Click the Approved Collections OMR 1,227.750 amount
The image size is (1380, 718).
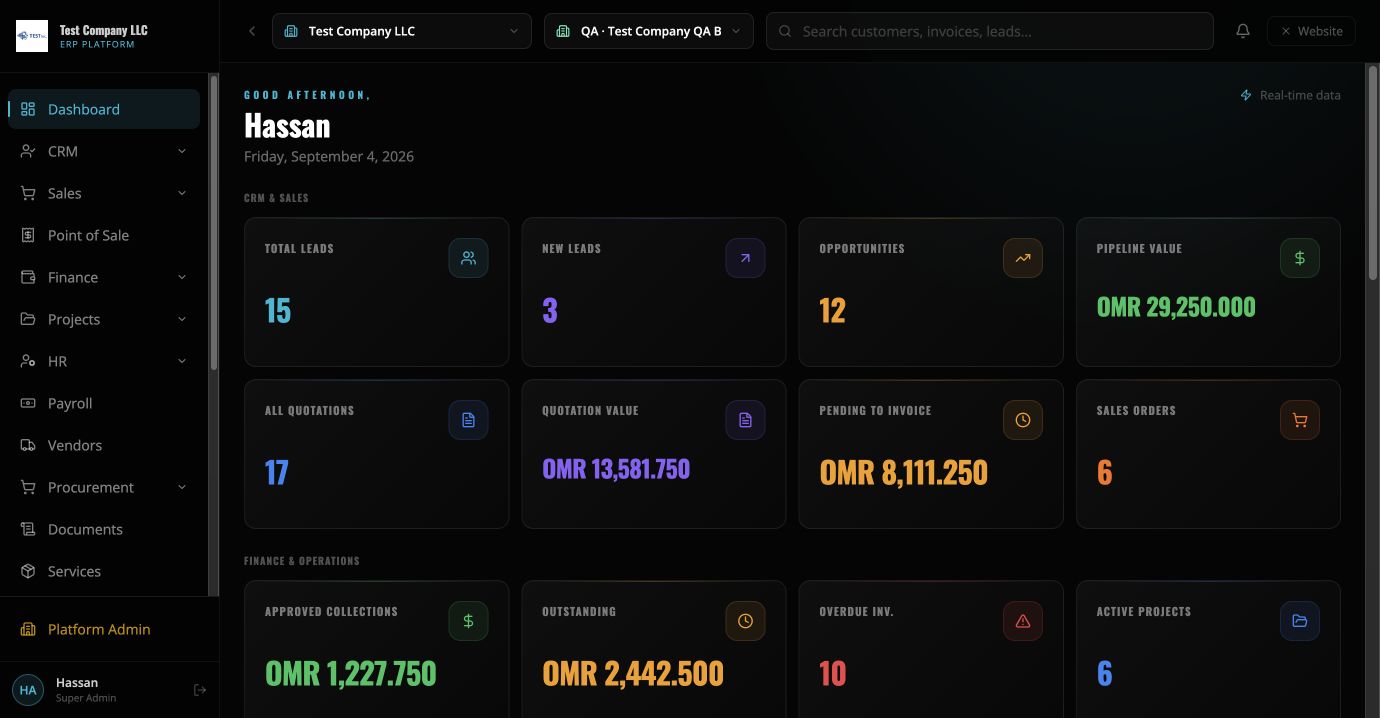[351, 673]
